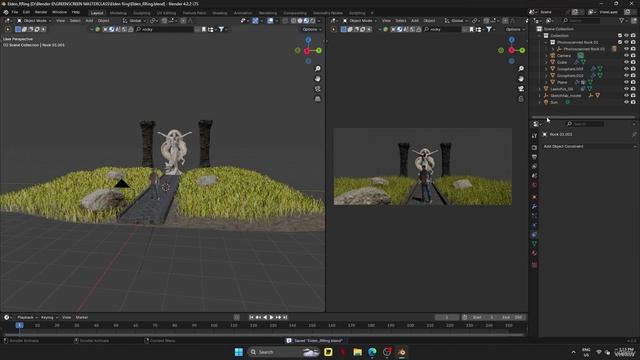Disable Camera row render camera icon

(633, 56)
